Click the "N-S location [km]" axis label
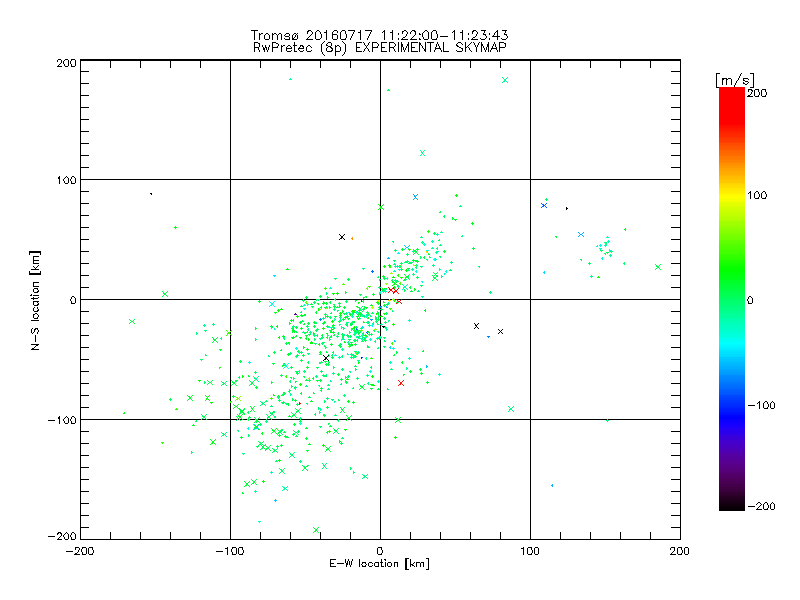The height and width of the screenshot is (600, 800). pos(35,300)
